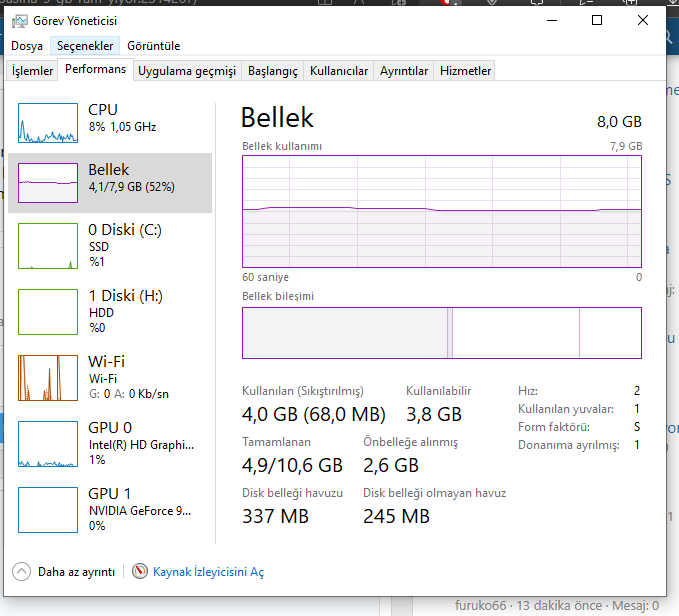Click the 245 MB non-paged pool value
This screenshot has width=679, height=616.
pos(396,516)
